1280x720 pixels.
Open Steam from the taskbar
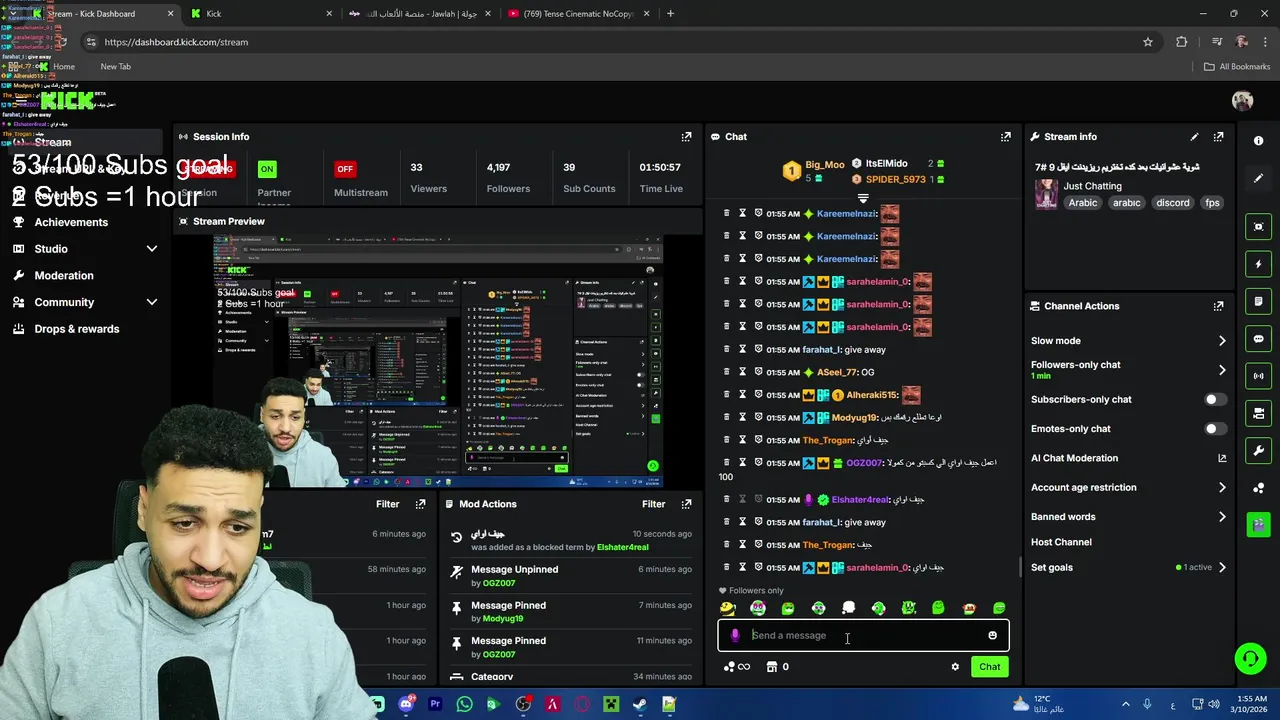click(640, 704)
